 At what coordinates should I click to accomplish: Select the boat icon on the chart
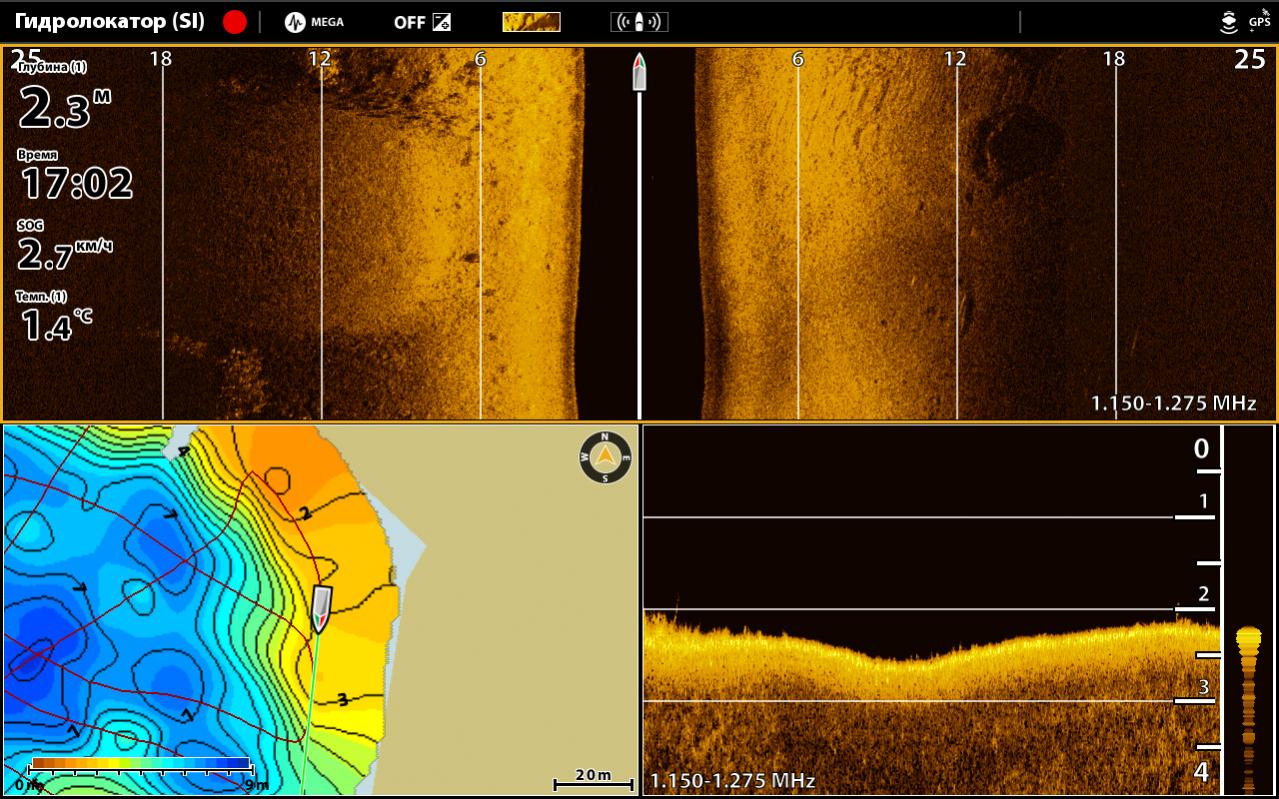[321, 608]
